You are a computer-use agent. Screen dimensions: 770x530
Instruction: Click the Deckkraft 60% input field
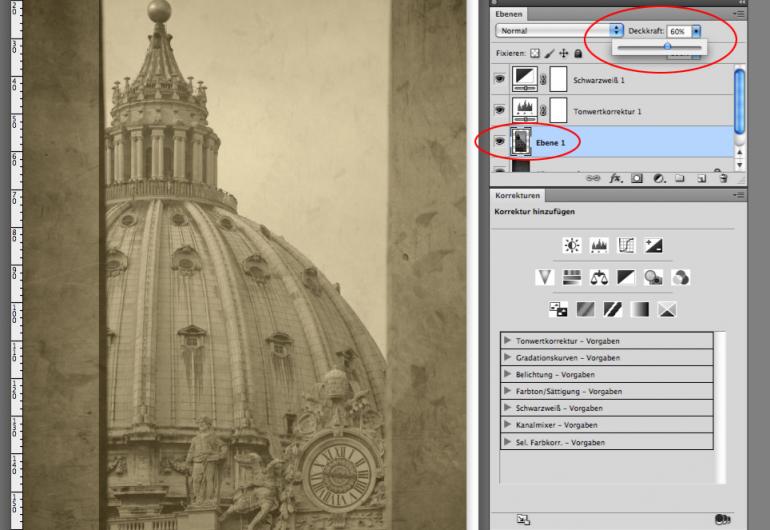click(679, 31)
